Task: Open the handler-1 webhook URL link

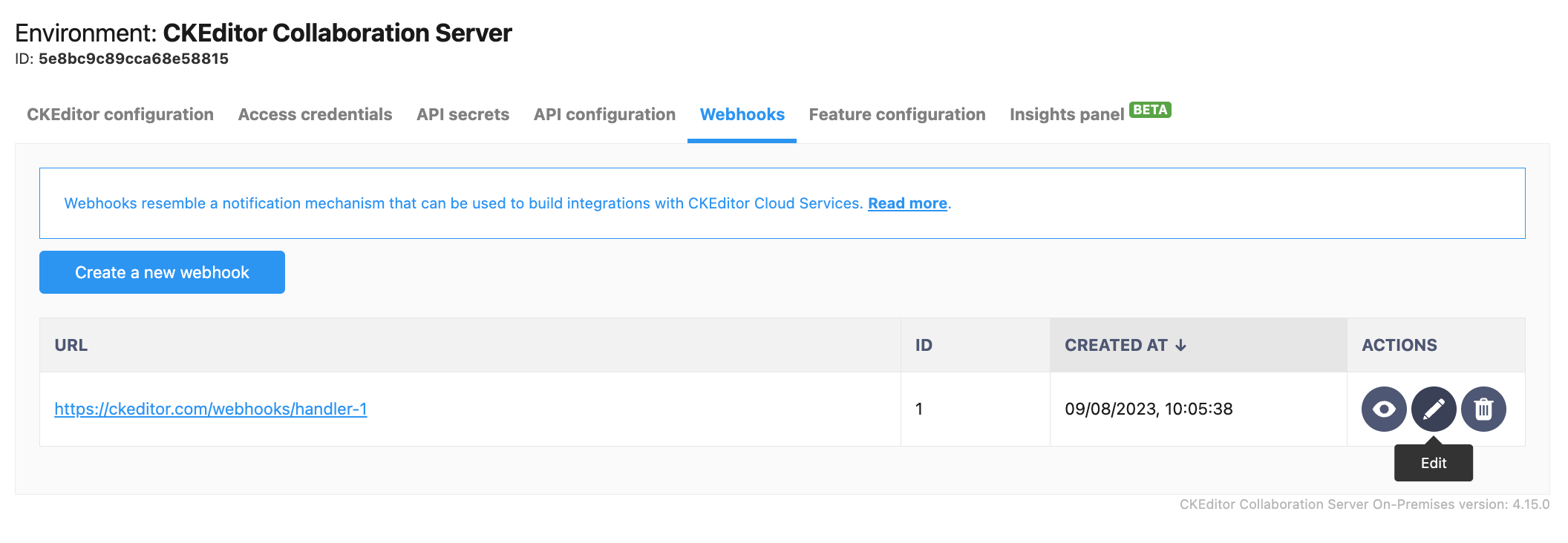Action: [211, 409]
